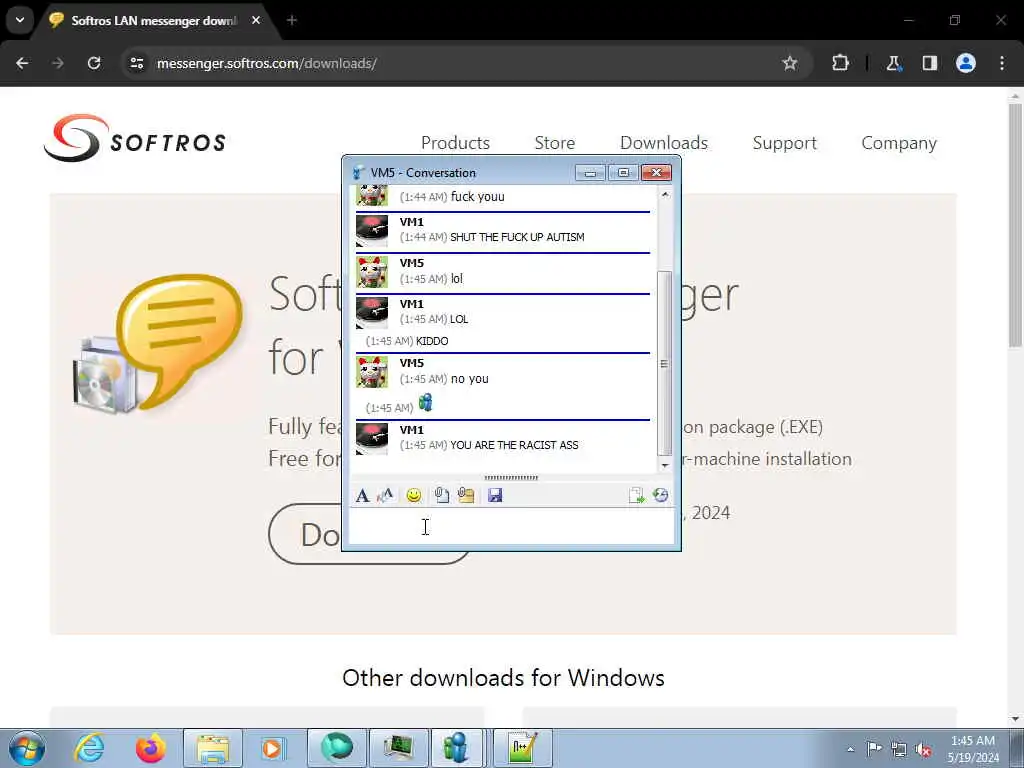Bookmark this page with the star icon

[790, 63]
